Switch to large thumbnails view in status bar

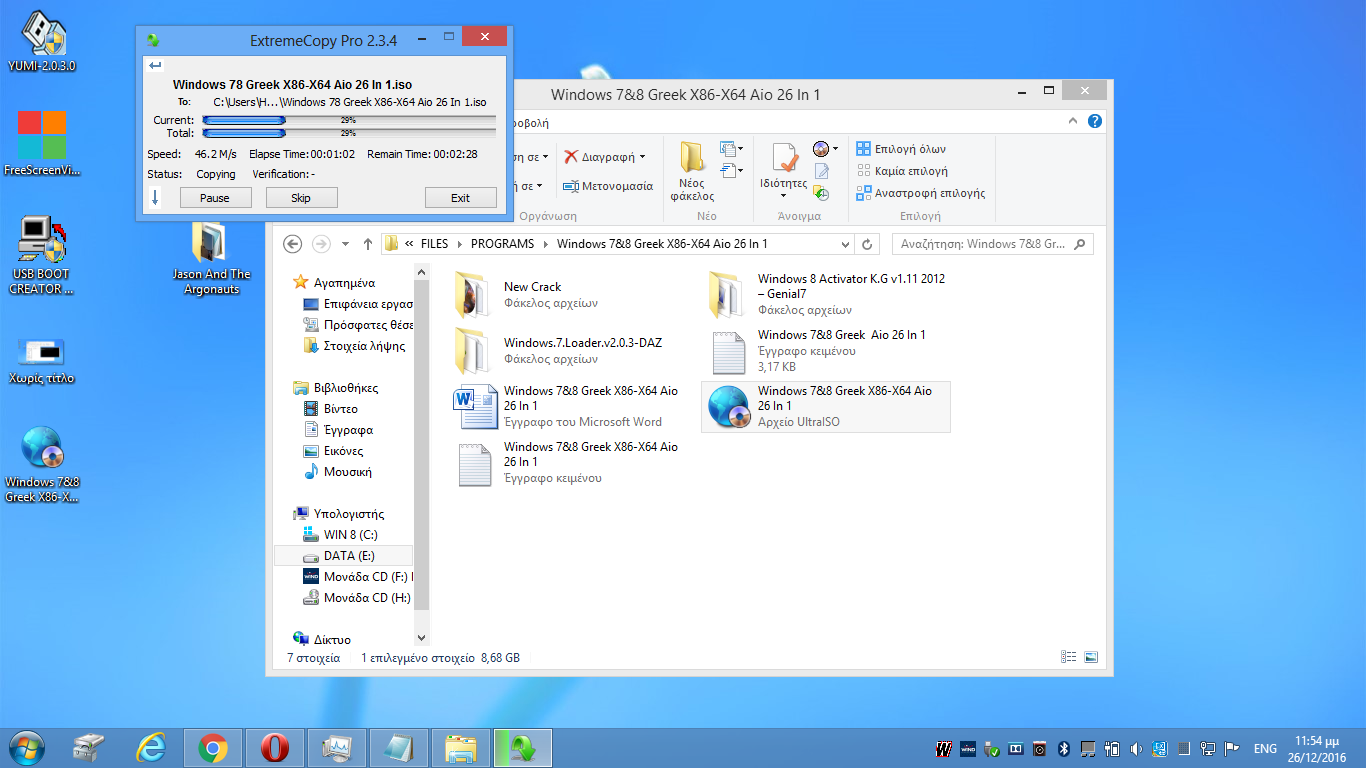point(1091,658)
